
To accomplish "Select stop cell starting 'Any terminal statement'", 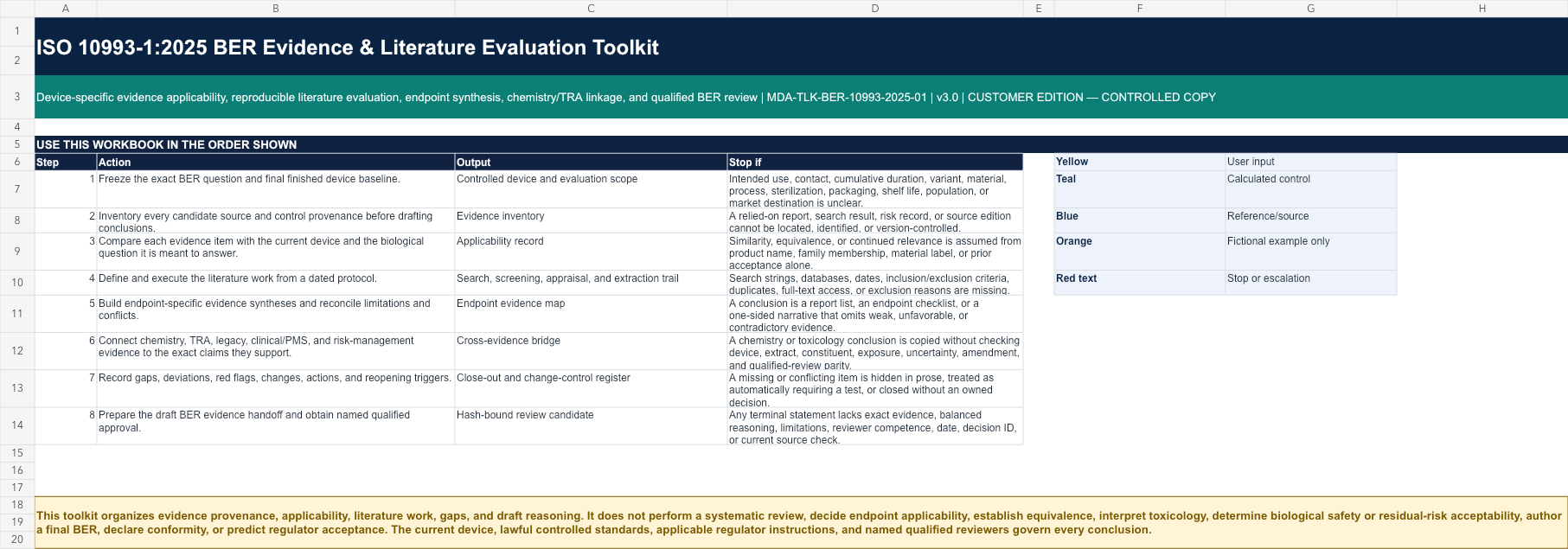I will (x=875, y=425).
